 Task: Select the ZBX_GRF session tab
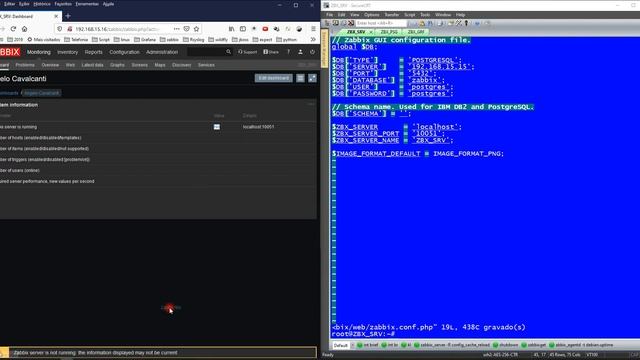(x=416, y=32)
